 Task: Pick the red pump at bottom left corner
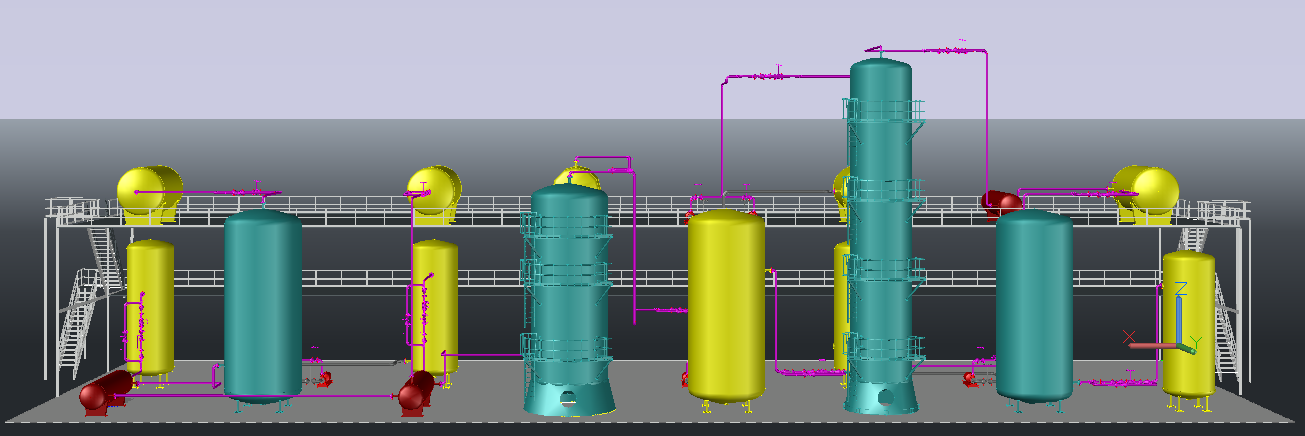pos(105,392)
